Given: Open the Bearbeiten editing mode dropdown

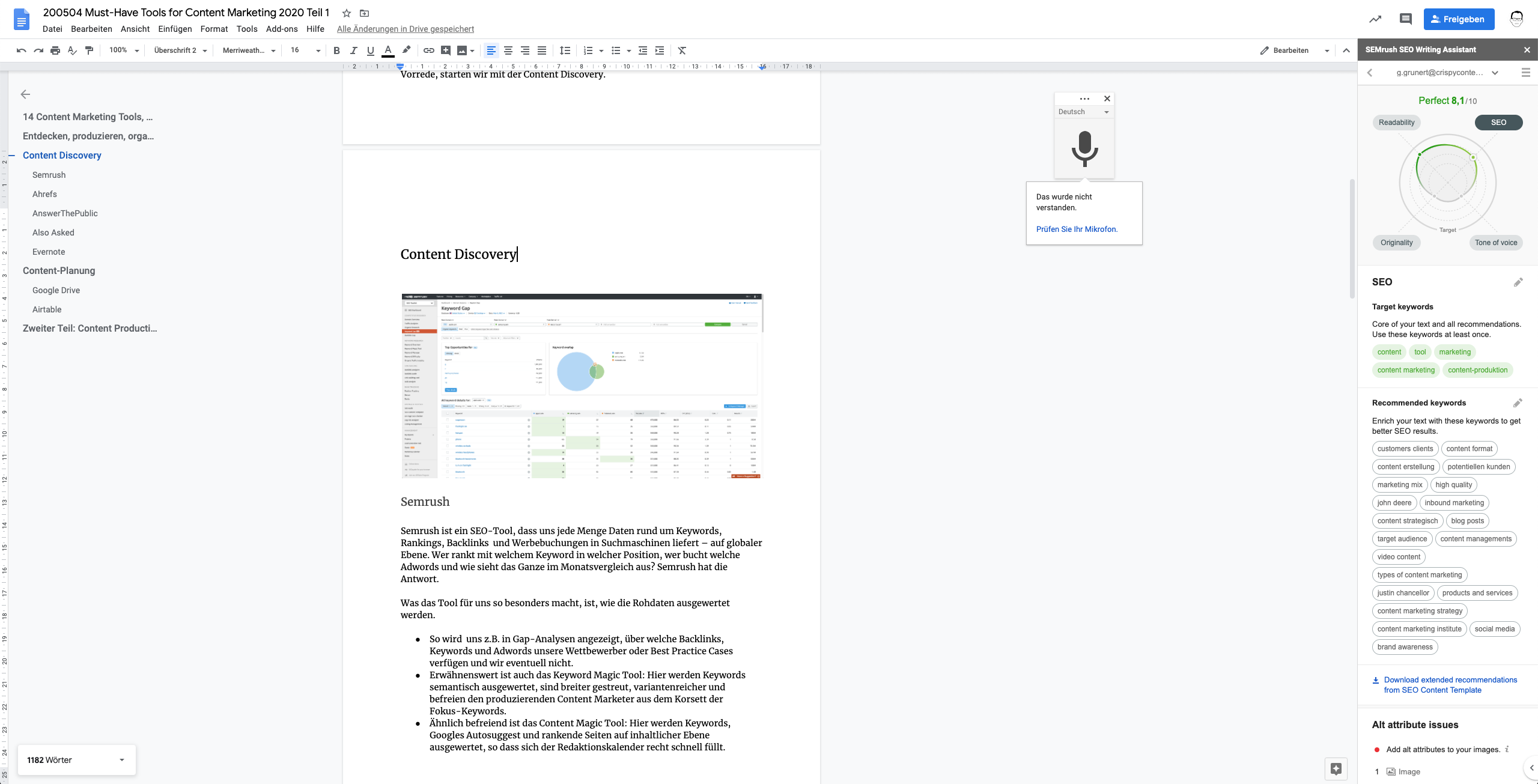Looking at the screenshot, I should 1294,50.
